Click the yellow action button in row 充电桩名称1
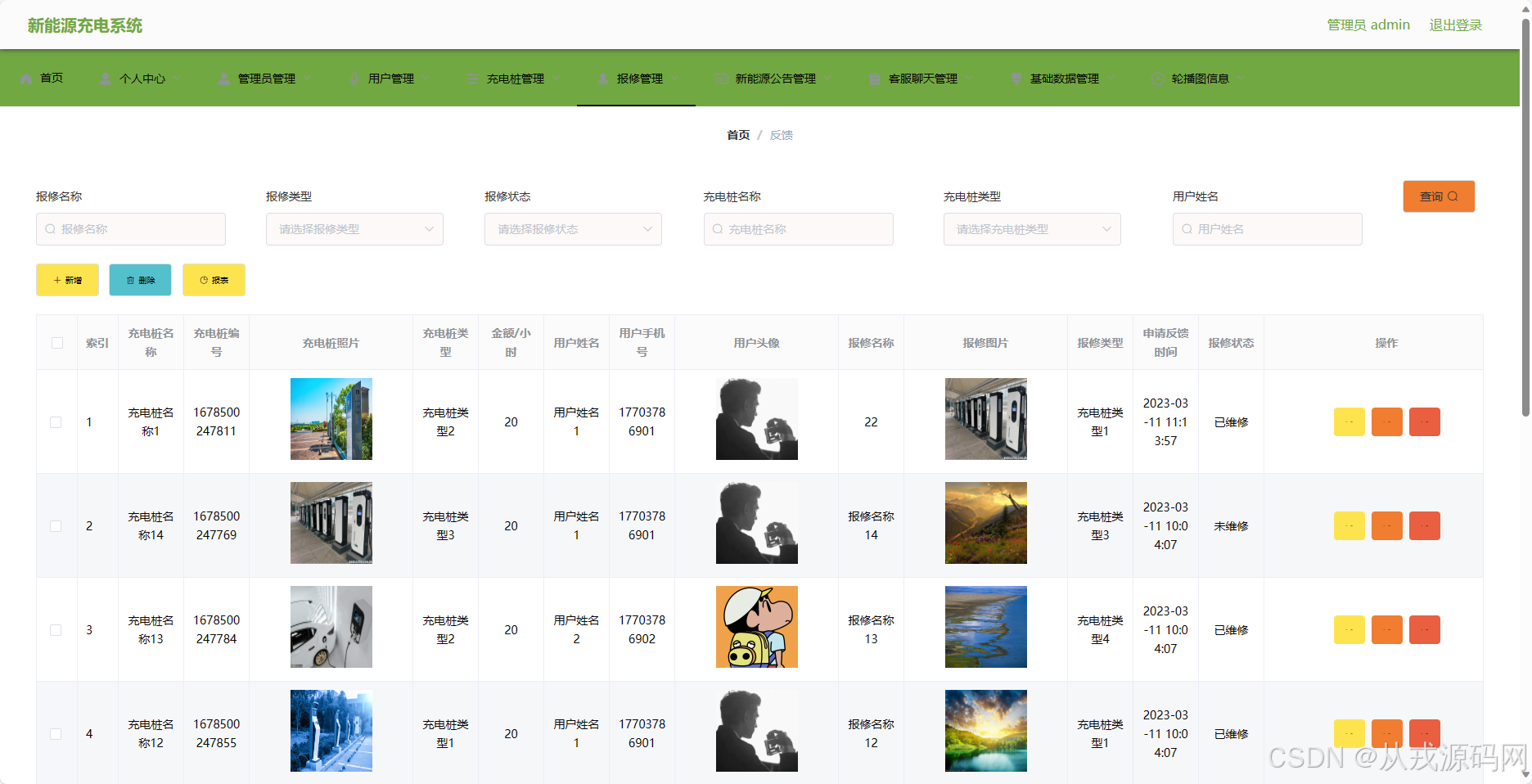The height and width of the screenshot is (784, 1532). tap(1350, 422)
